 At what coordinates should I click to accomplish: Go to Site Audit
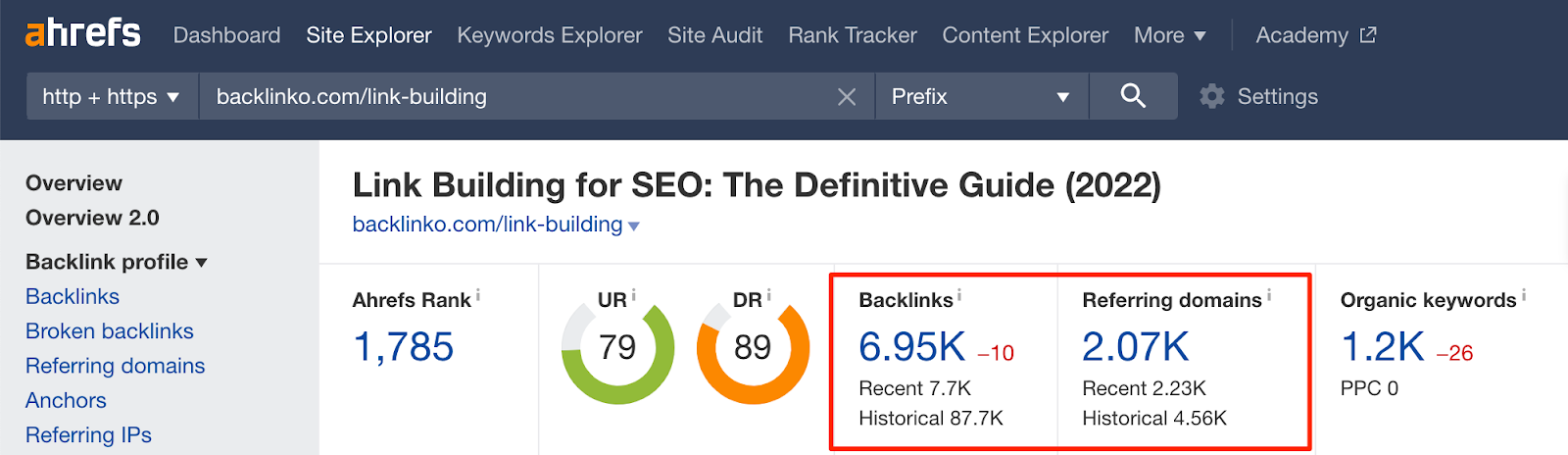pos(715,35)
